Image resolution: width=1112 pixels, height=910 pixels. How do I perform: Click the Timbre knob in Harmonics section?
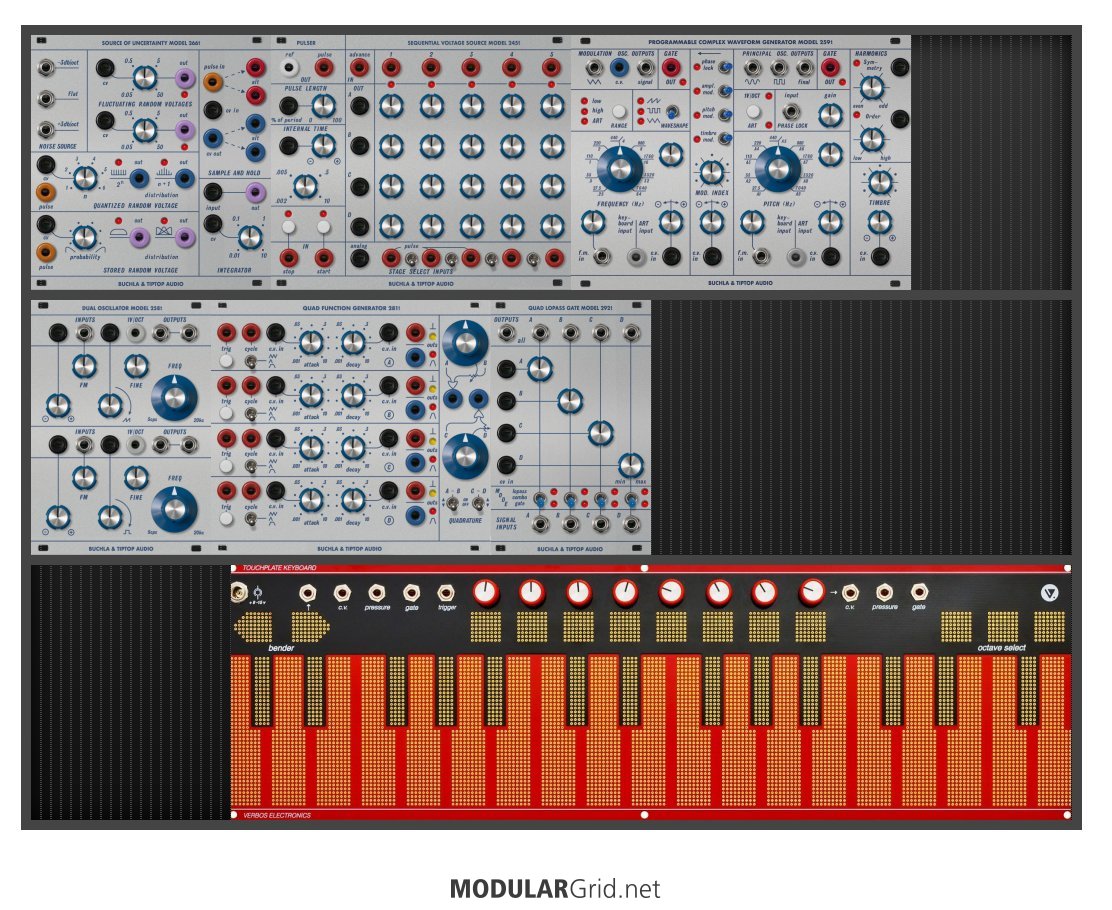tap(880, 182)
